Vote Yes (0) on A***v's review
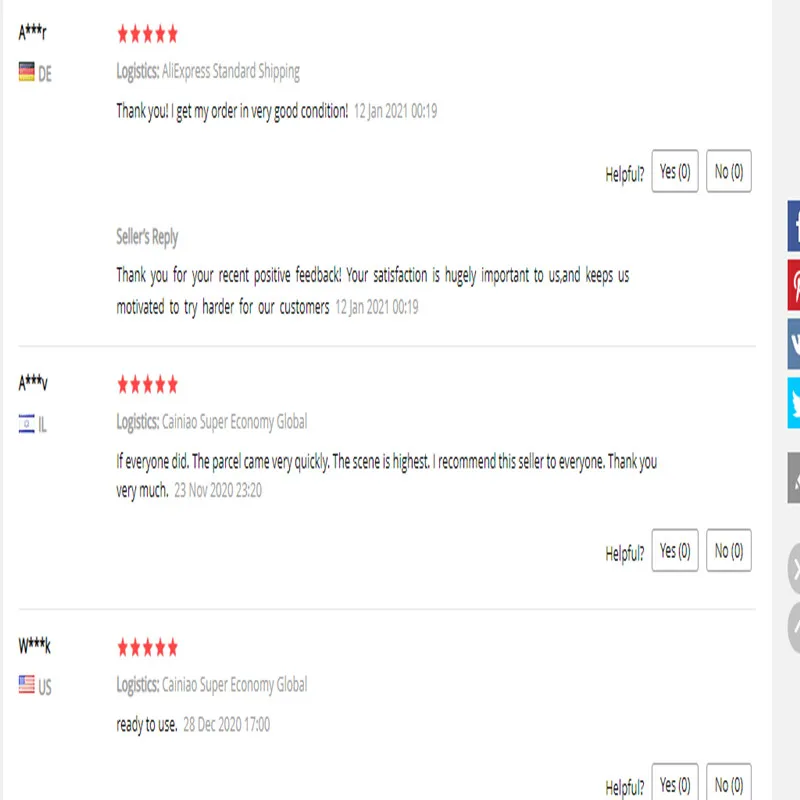This screenshot has height=800, width=800. point(675,551)
